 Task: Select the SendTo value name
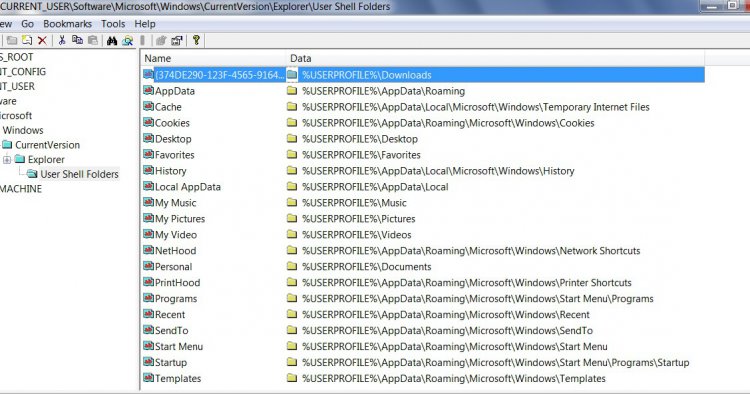click(171, 330)
